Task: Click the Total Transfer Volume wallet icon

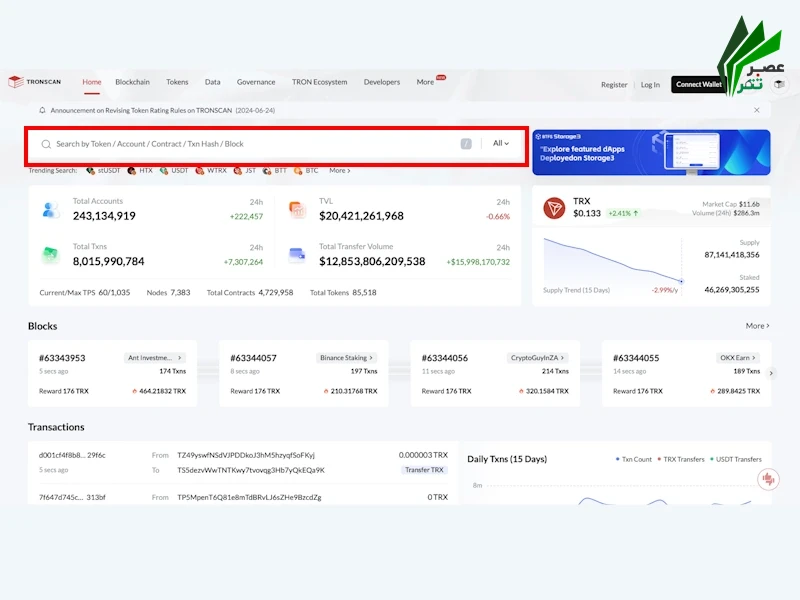Action: point(297,255)
